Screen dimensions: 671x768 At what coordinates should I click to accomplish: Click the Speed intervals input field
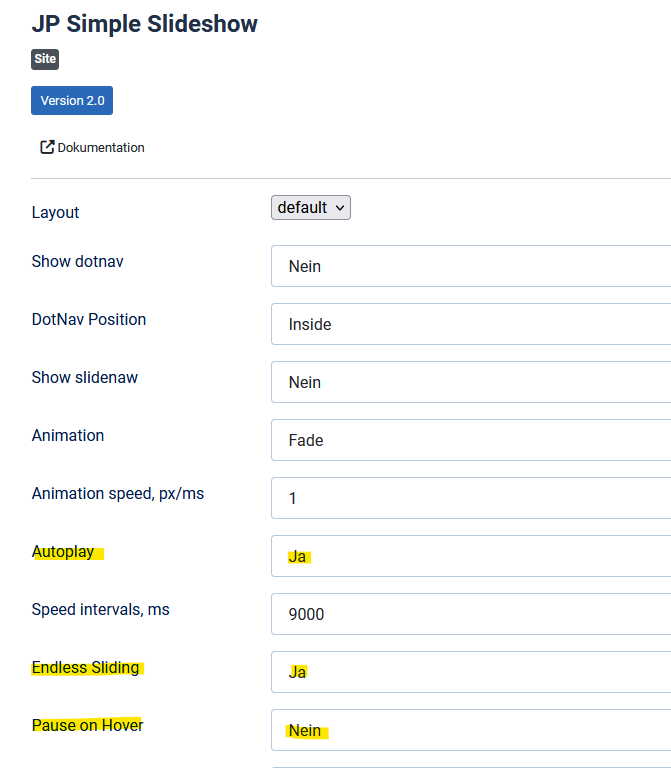coord(470,614)
